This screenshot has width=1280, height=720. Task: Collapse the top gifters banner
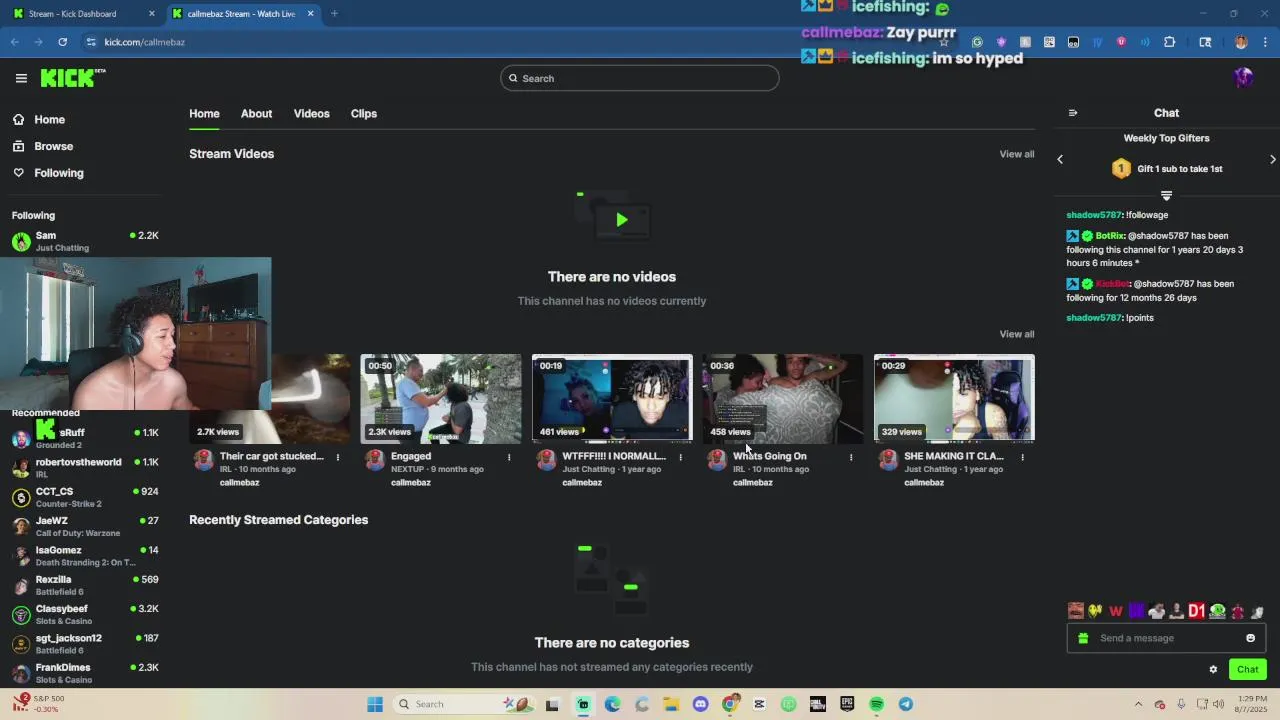pyautogui.click(x=1166, y=195)
